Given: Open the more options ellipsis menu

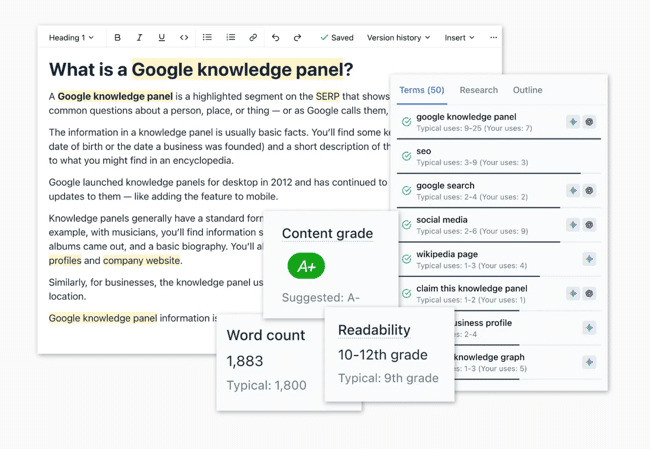Looking at the screenshot, I should [493, 37].
